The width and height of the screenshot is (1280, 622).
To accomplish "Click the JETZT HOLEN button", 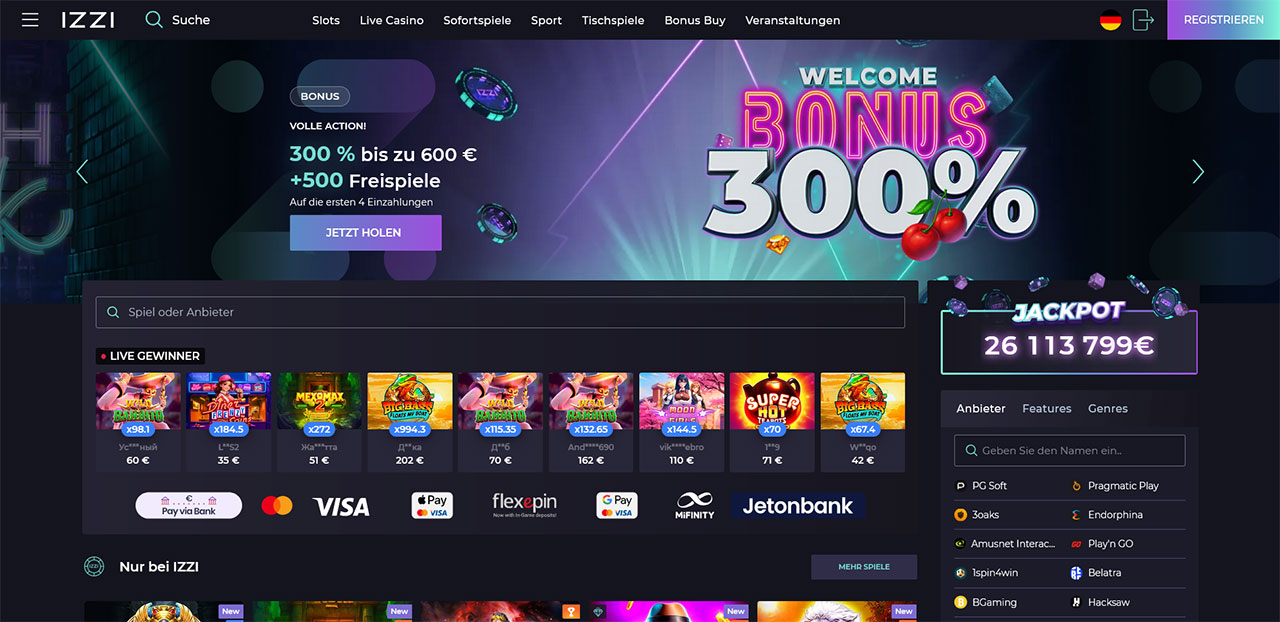I will pos(365,232).
